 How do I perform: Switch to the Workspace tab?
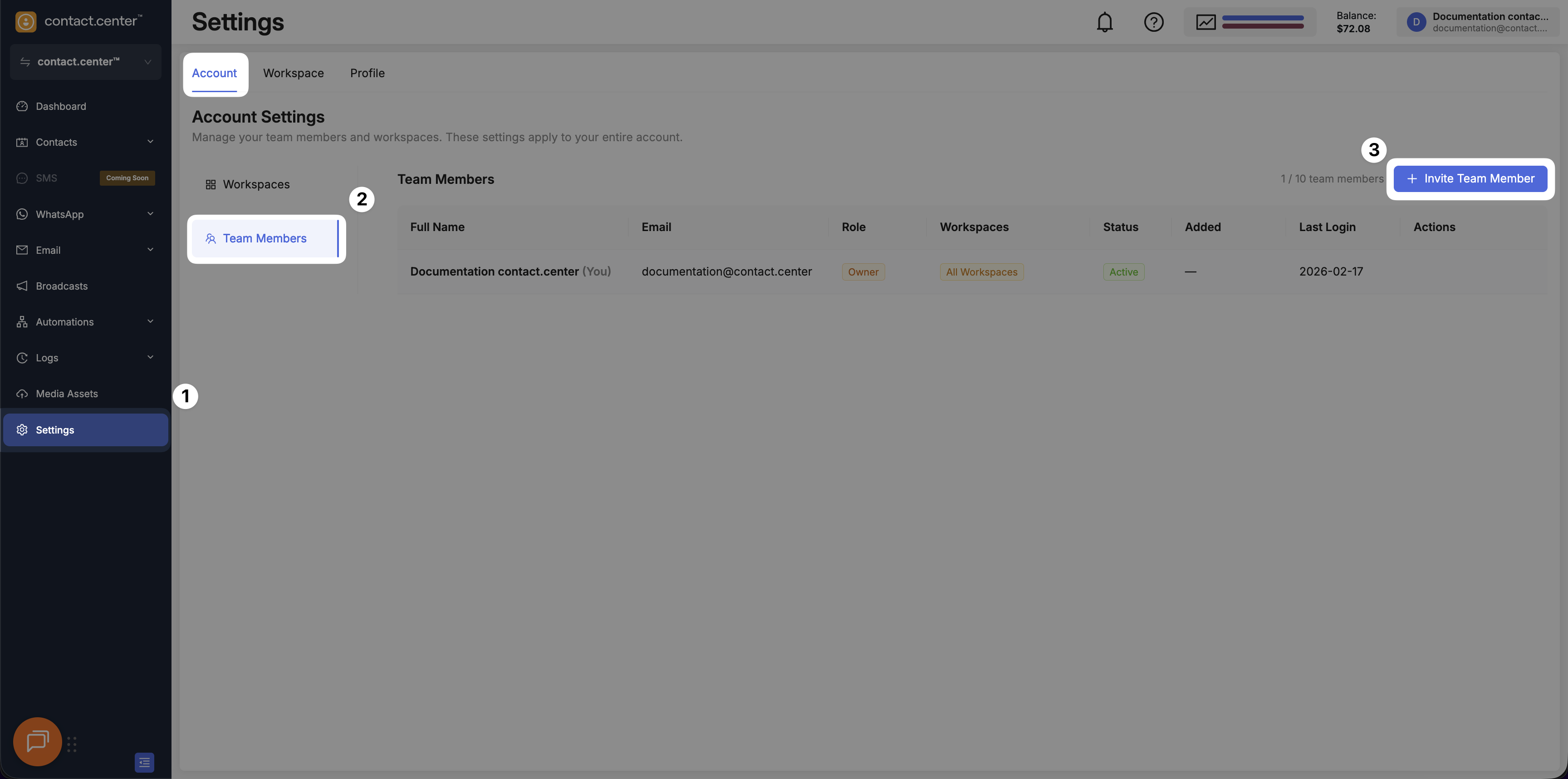tap(293, 73)
